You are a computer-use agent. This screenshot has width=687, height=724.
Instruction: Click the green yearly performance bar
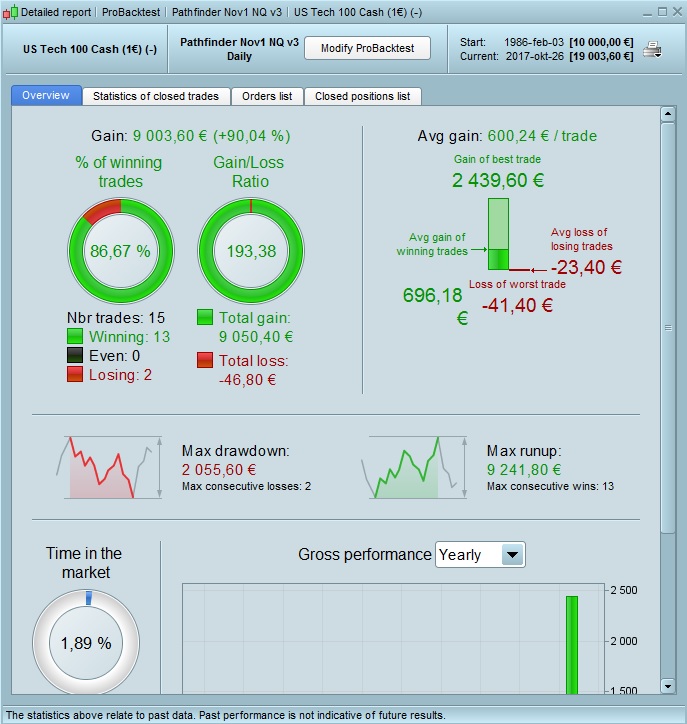(x=572, y=645)
